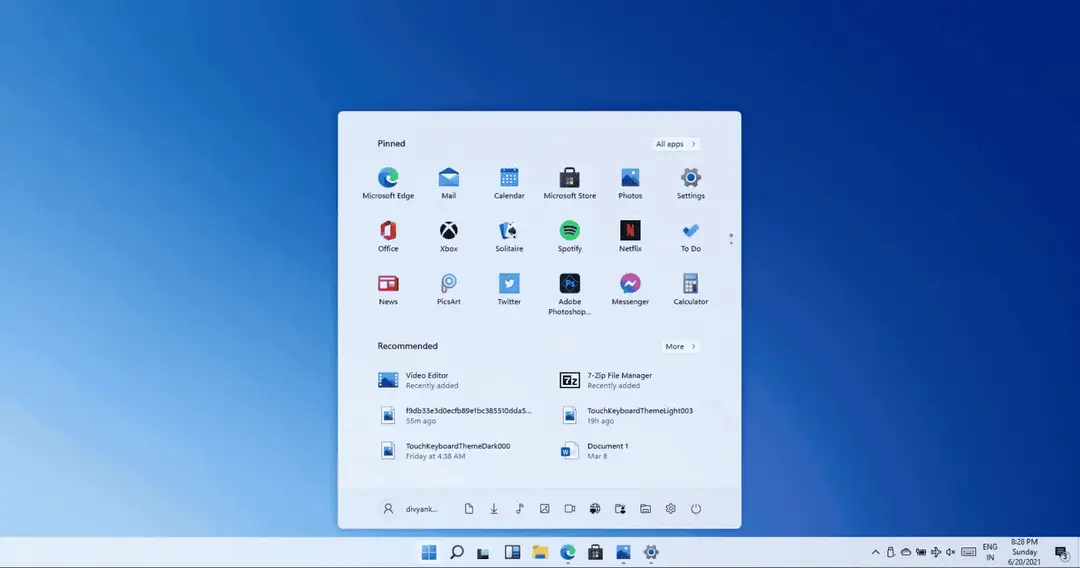Image resolution: width=1080 pixels, height=568 pixels.
Task: Open OneDrive cloud tray icon
Action: tap(906, 552)
